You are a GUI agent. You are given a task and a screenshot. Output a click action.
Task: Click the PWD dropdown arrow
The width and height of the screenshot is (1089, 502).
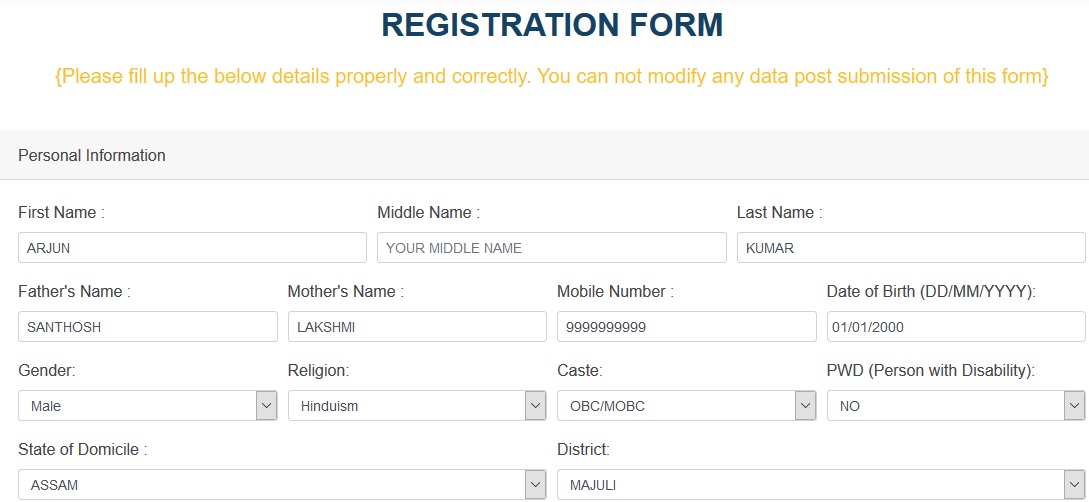coord(1075,406)
